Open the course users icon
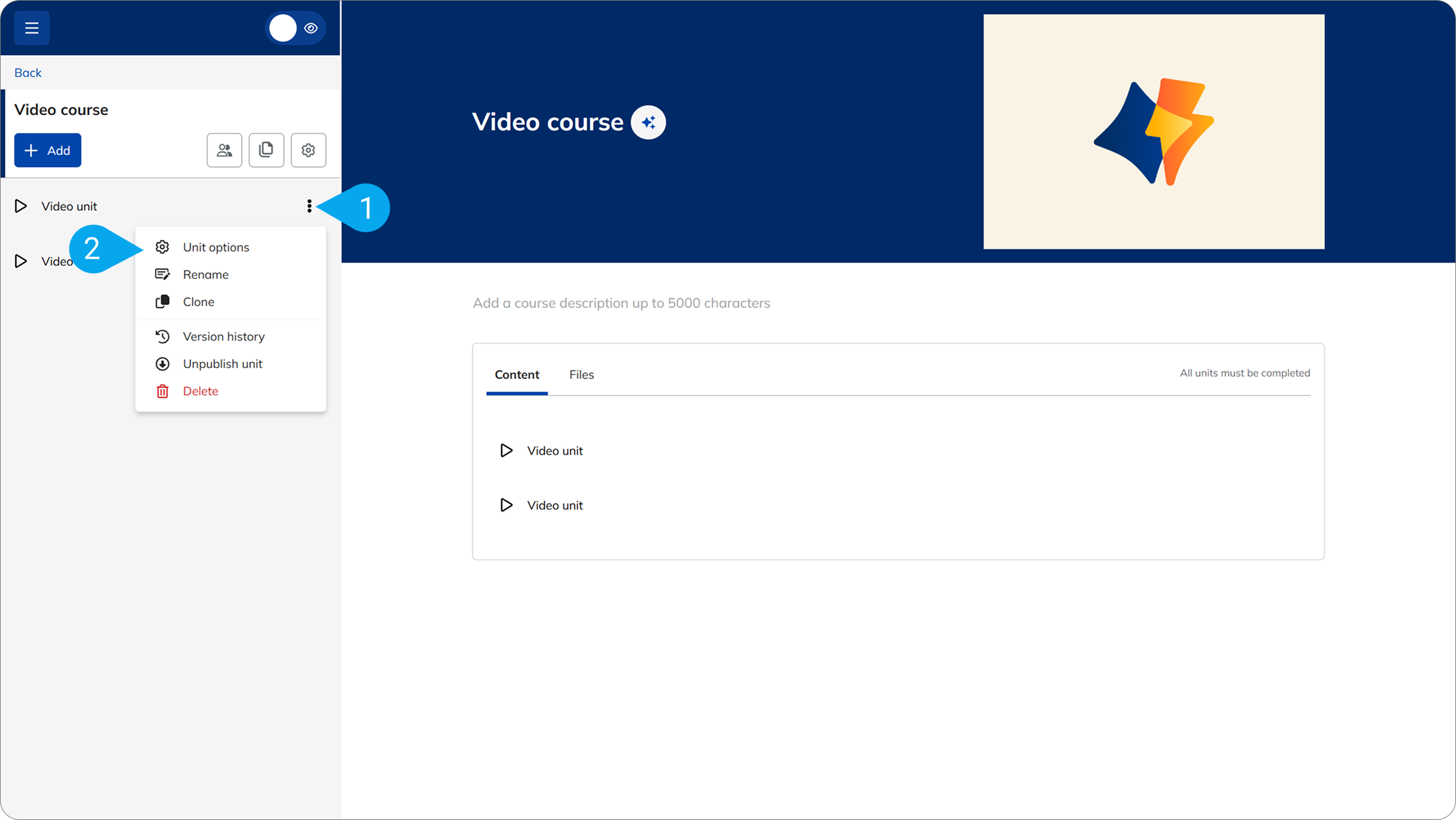Viewport: 1456px width, 820px height. (x=224, y=150)
